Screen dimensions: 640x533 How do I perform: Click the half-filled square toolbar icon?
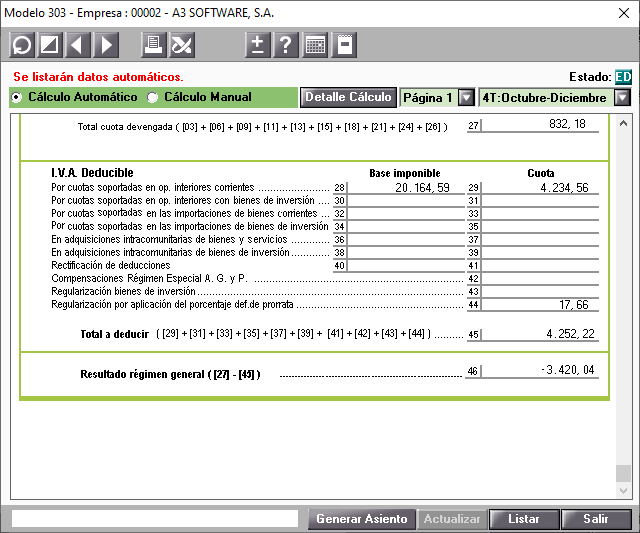click(x=50, y=44)
